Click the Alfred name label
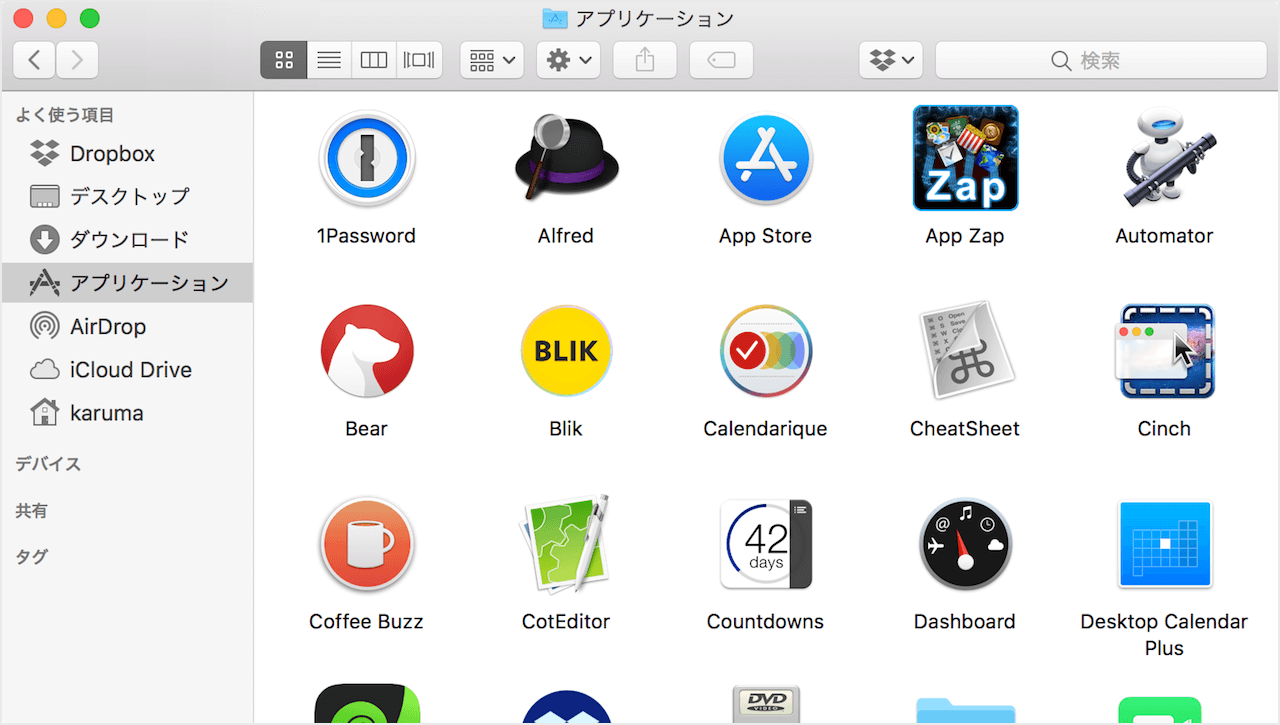 (x=566, y=236)
